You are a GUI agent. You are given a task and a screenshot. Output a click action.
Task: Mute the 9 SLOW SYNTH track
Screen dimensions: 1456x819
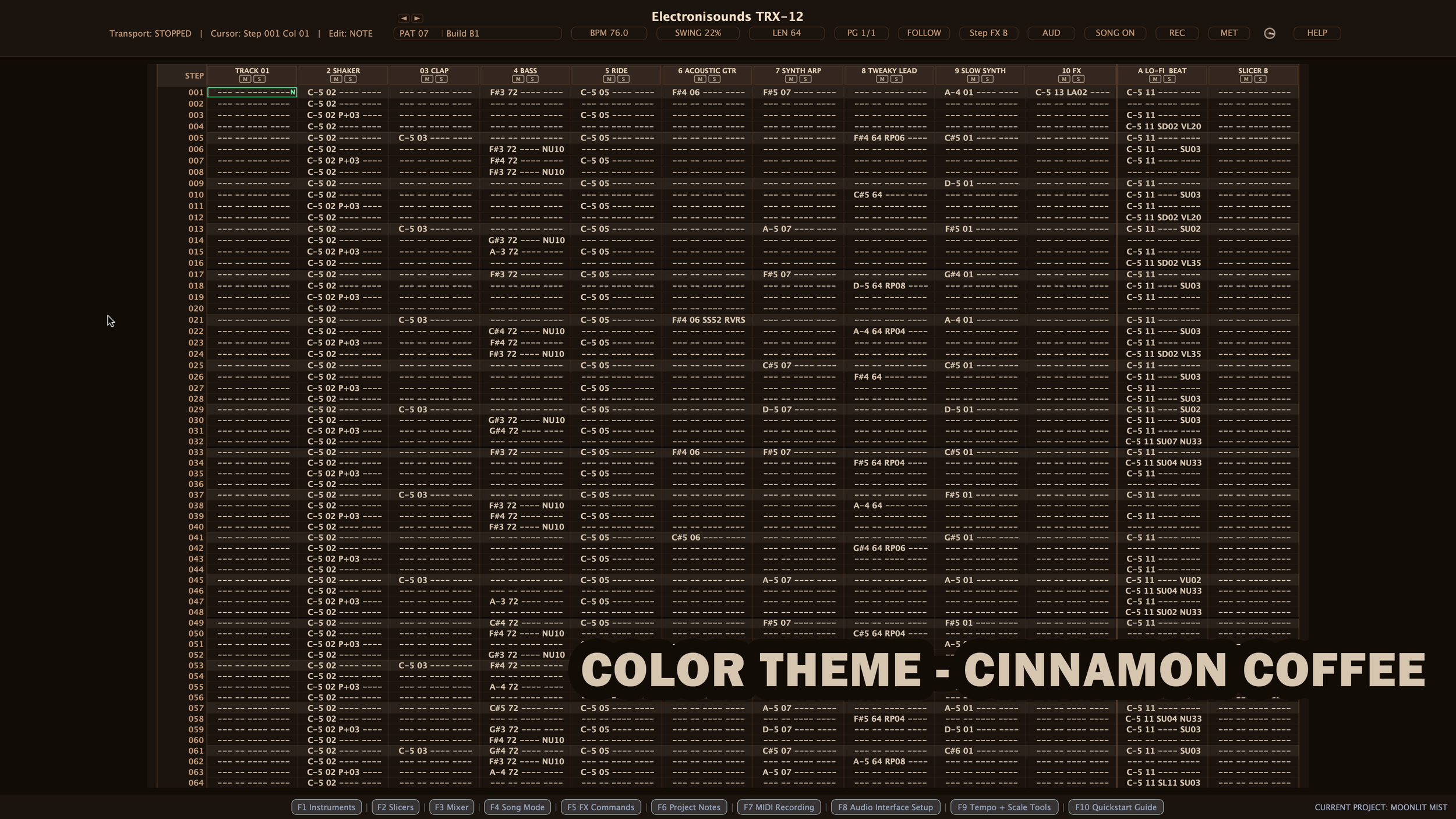(973, 79)
